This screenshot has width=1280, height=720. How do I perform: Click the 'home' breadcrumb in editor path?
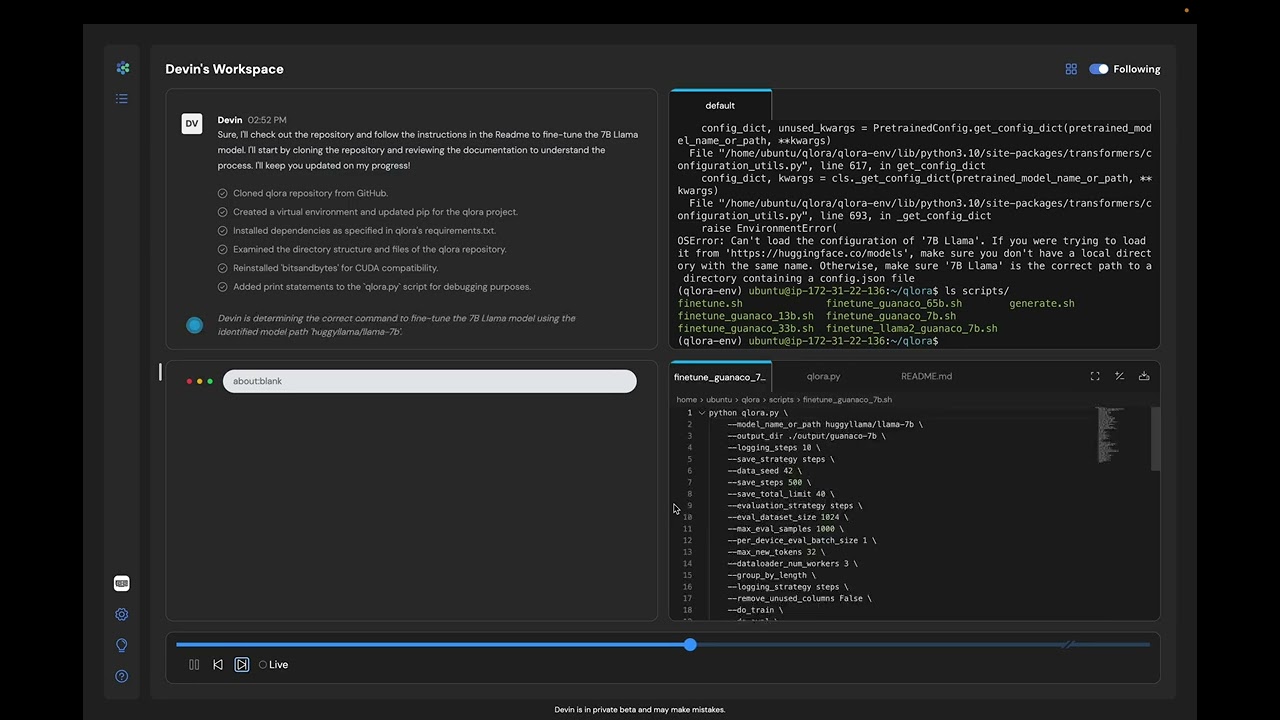point(686,400)
